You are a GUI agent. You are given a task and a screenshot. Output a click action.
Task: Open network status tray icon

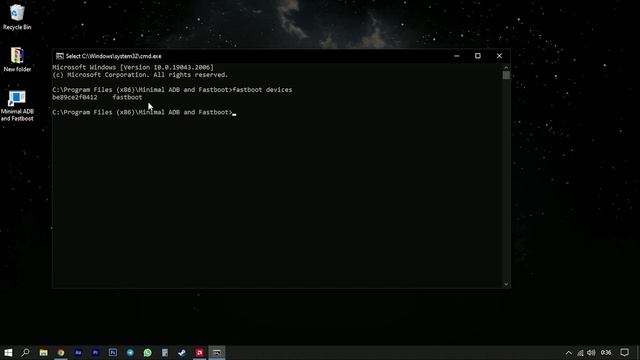[580, 353]
